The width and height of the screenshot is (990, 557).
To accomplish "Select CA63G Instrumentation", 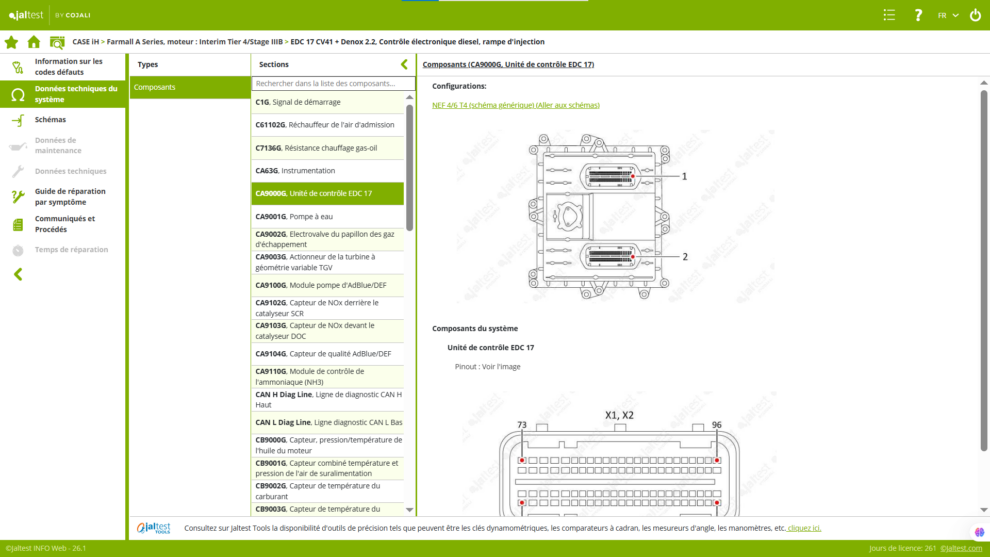I will 328,171.
